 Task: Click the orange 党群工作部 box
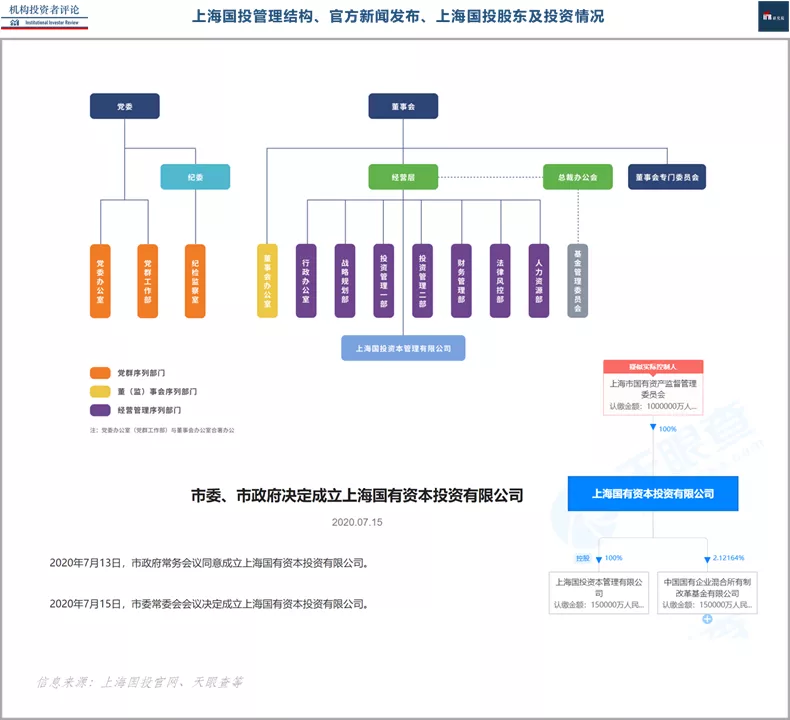click(x=148, y=281)
